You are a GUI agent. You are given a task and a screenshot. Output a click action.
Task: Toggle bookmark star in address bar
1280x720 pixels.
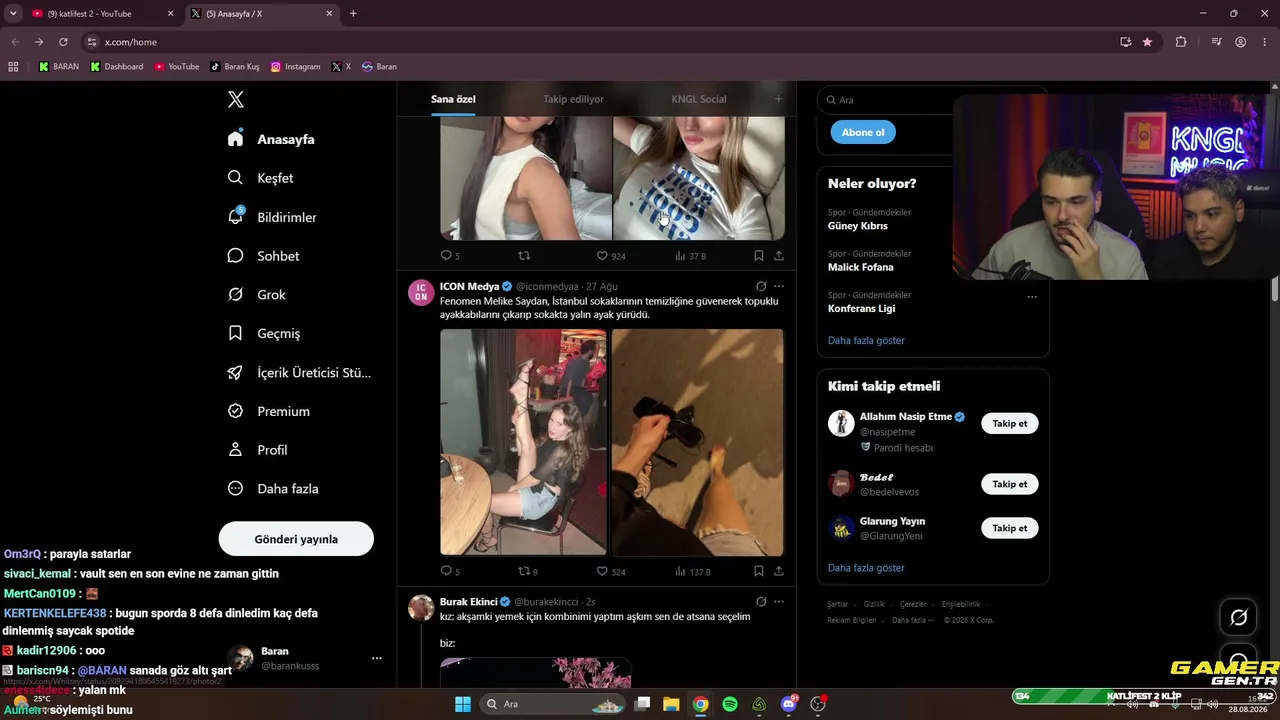coord(1147,42)
